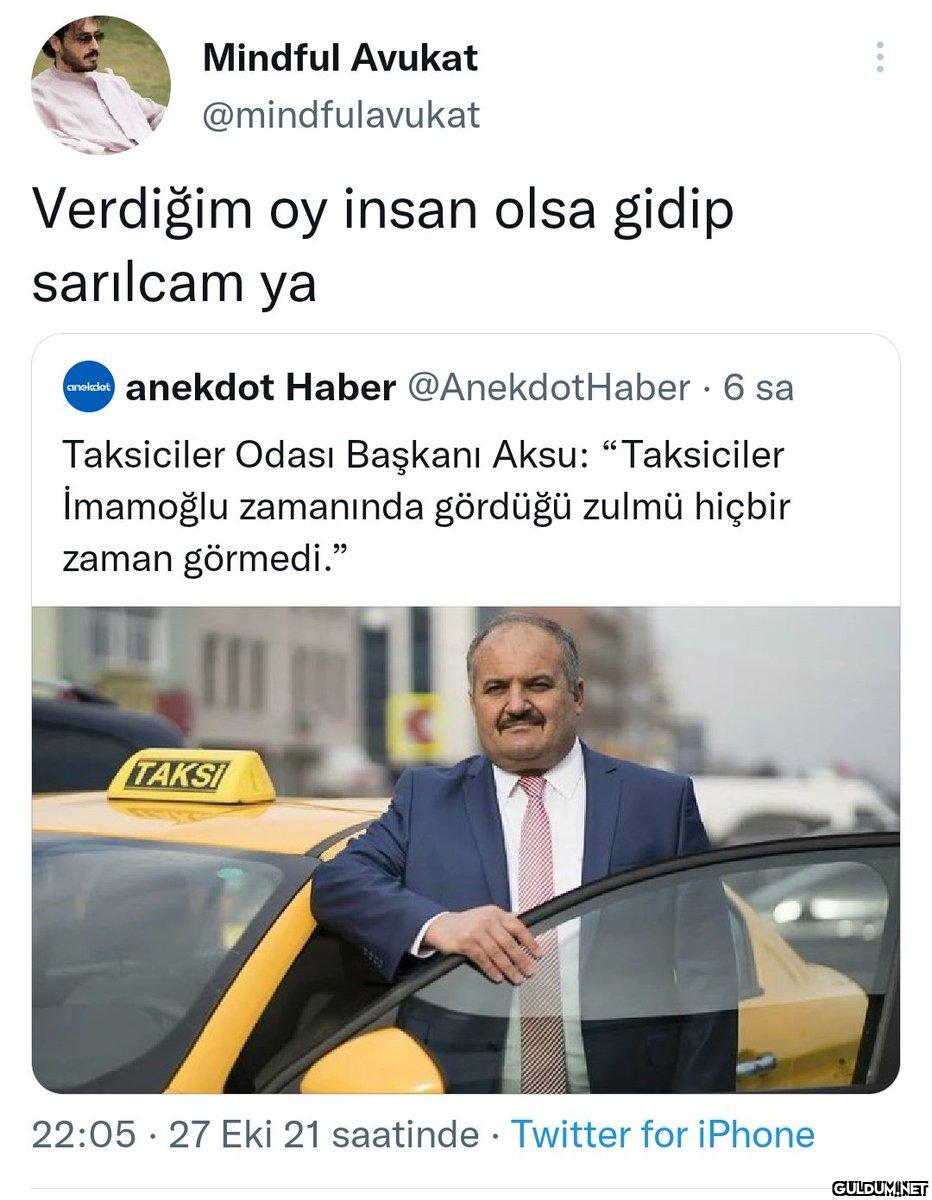Image resolution: width=932 pixels, height=1200 pixels.
Task: Click the @AnekdotHaber handle
Action: pos(547,387)
